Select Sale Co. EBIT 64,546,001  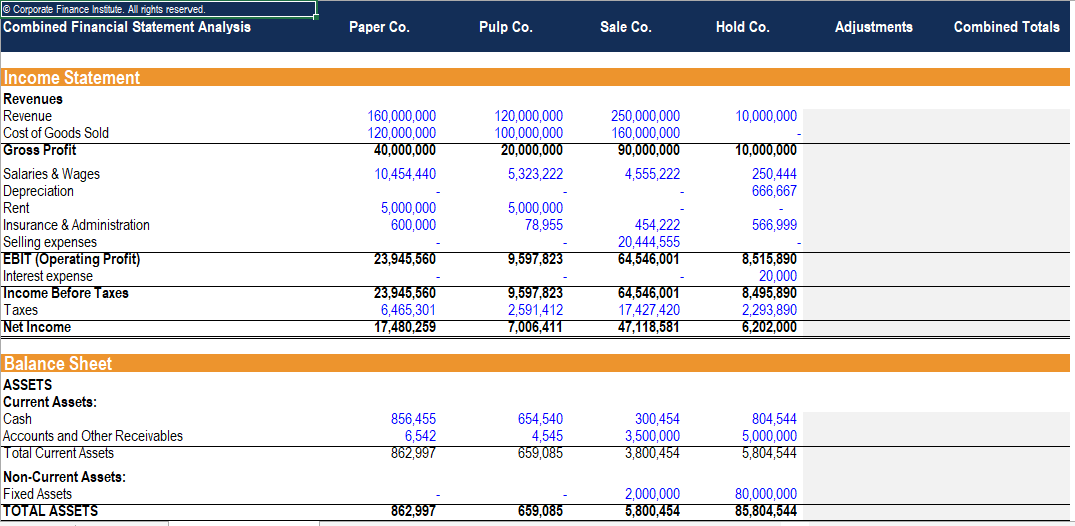click(649, 259)
